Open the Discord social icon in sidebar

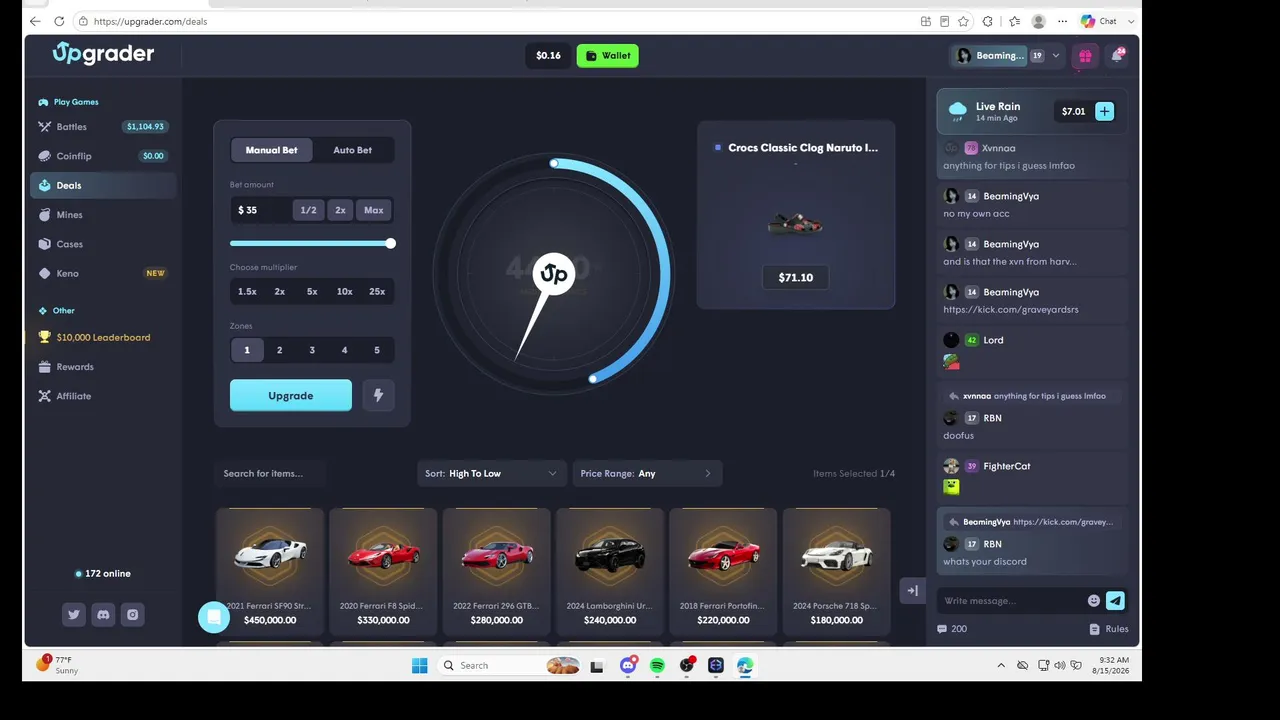pos(103,615)
